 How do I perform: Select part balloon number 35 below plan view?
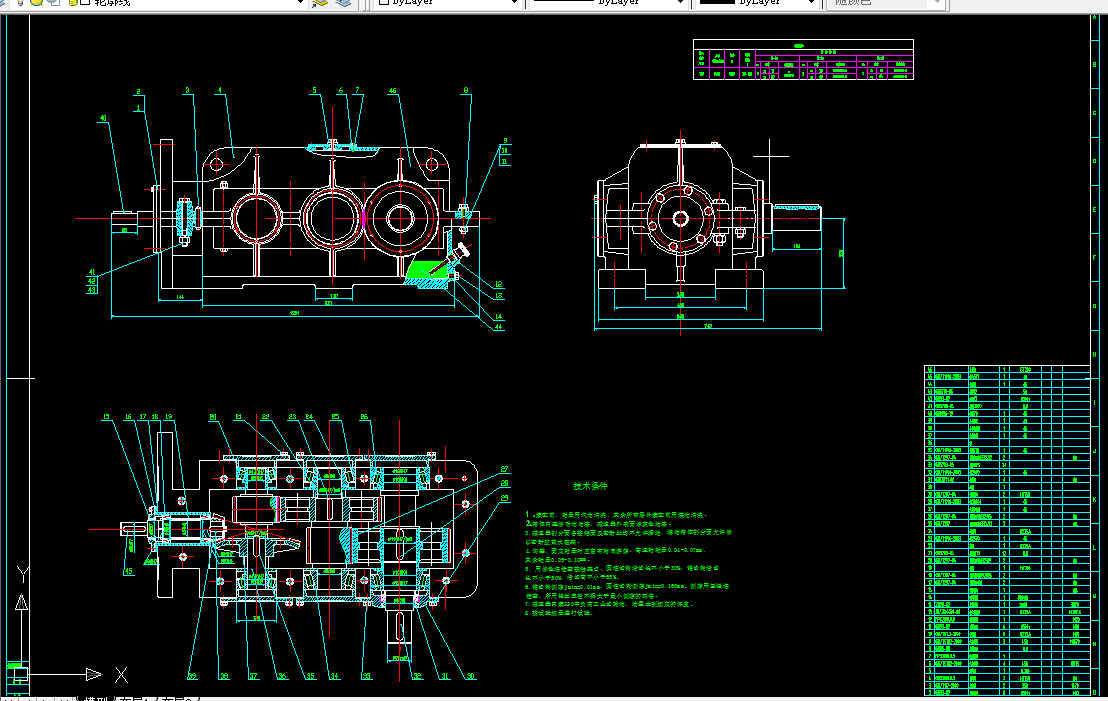pos(310,676)
